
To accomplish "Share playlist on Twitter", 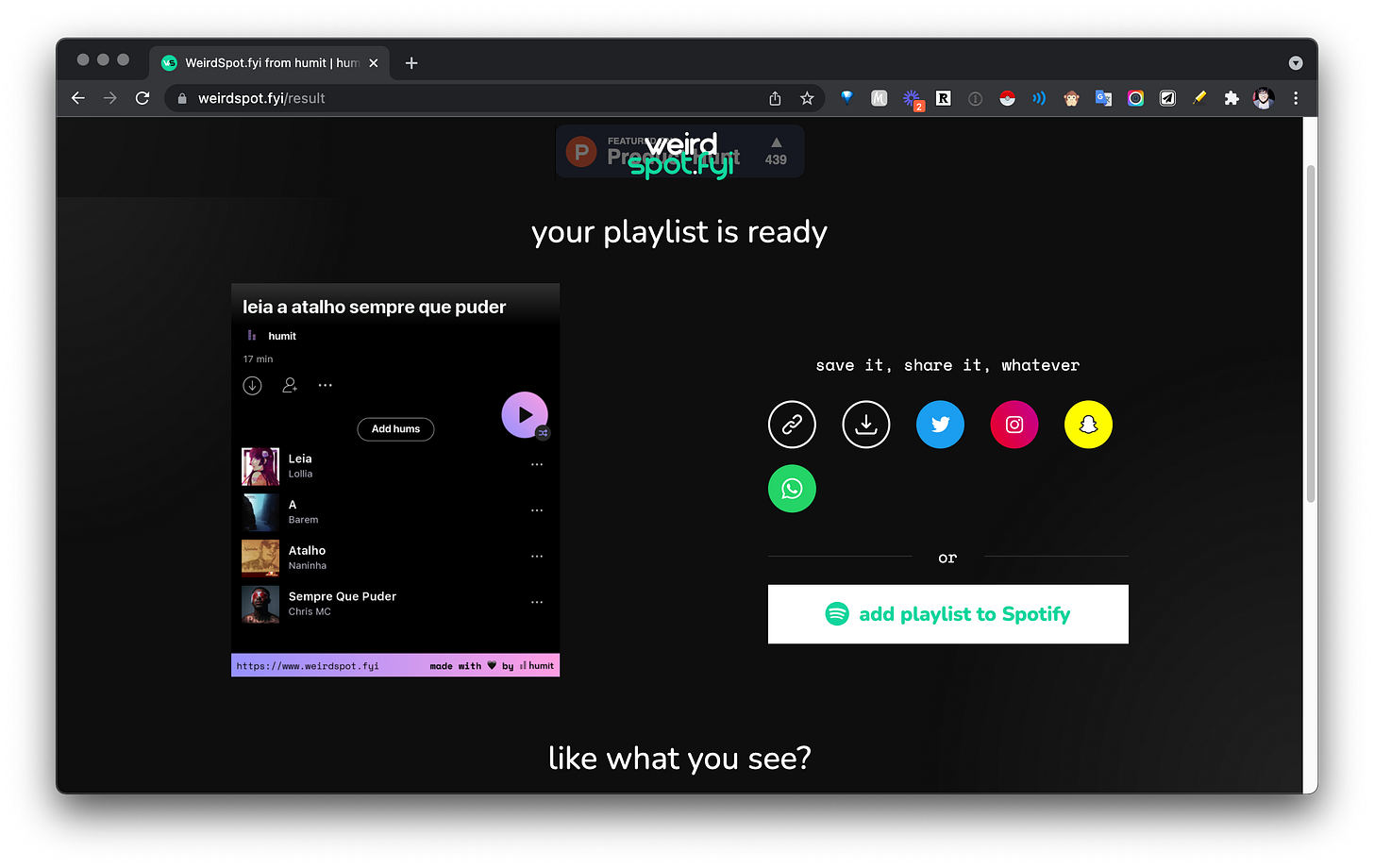I will point(940,425).
